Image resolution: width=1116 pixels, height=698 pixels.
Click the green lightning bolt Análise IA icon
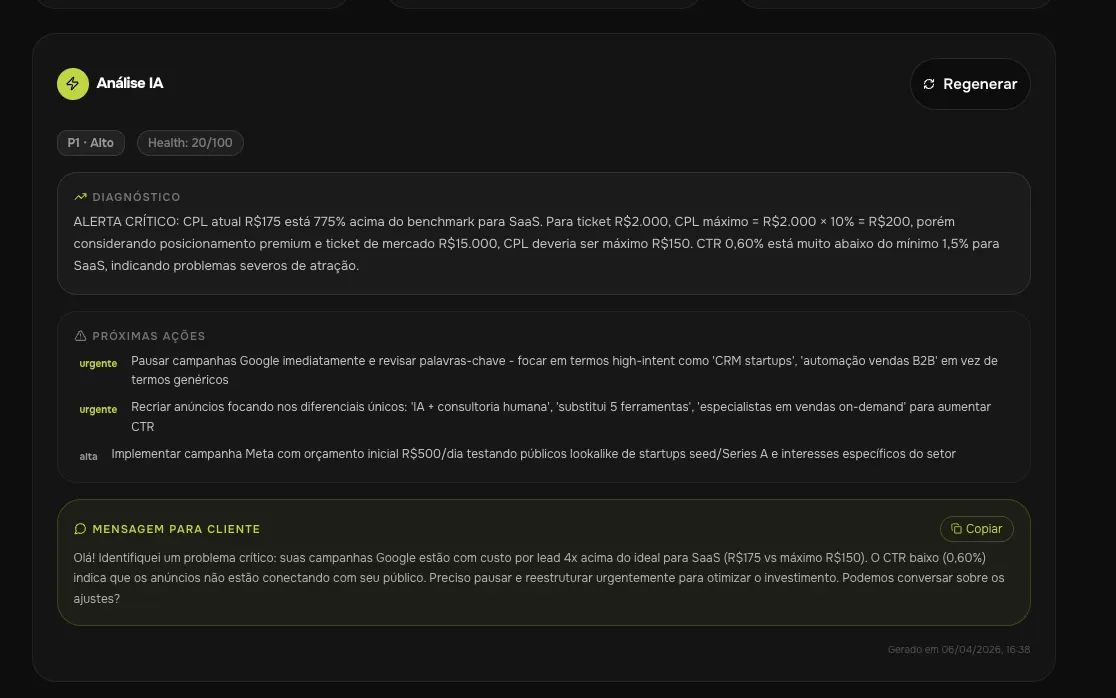pos(73,84)
